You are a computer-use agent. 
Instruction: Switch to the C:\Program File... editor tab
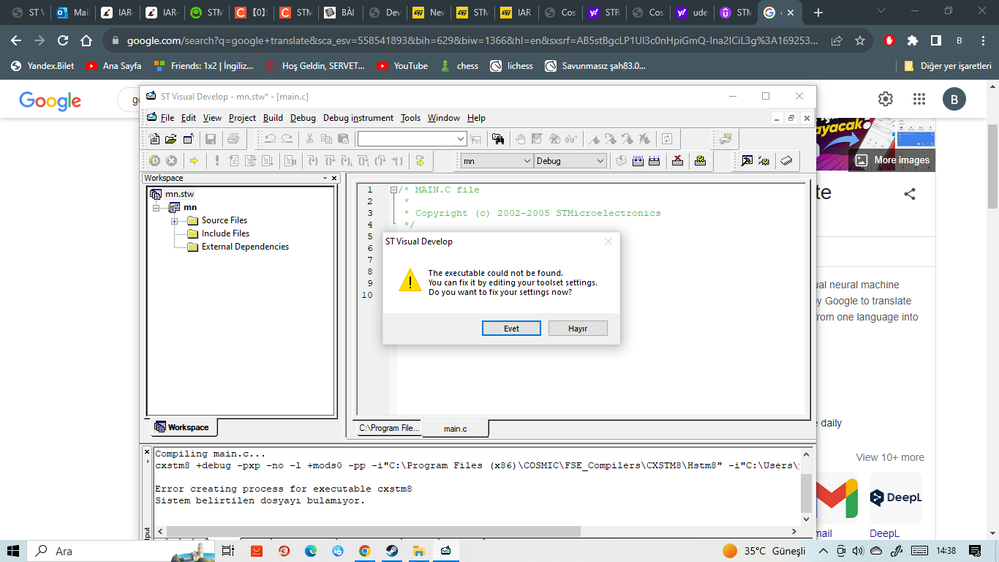point(389,428)
